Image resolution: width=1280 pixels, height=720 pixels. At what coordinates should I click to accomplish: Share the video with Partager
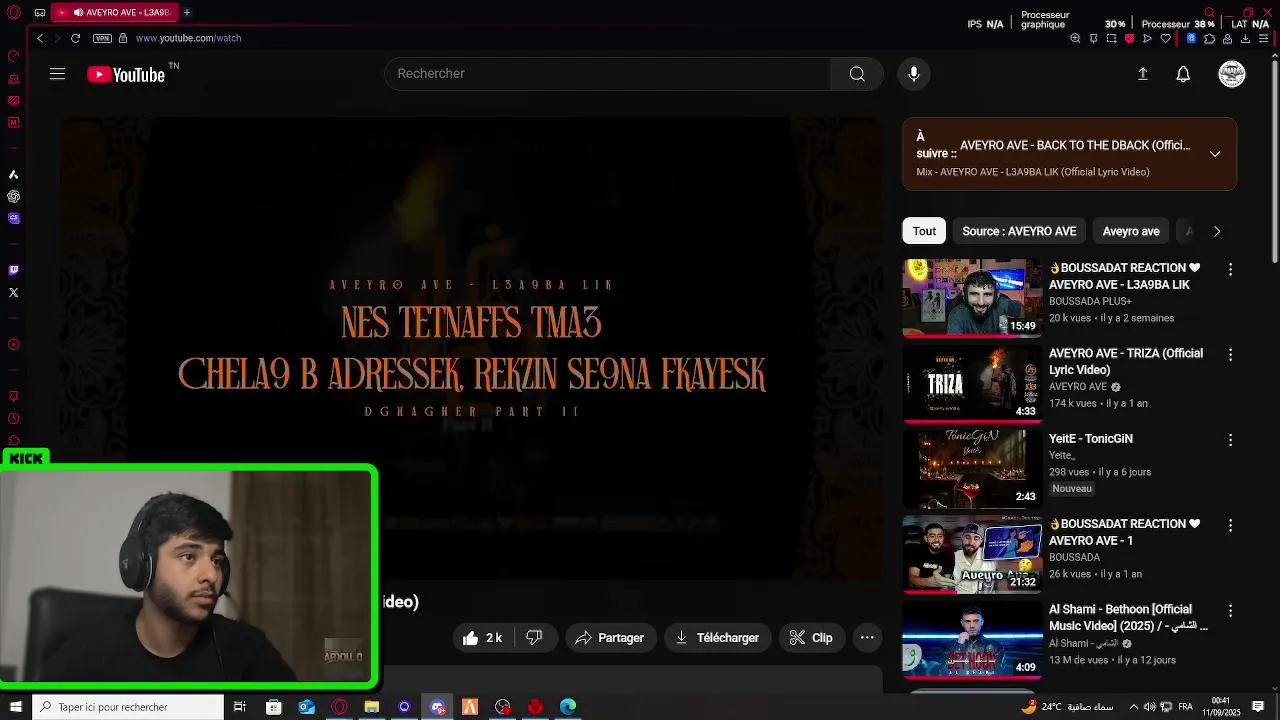tap(611, 638)
